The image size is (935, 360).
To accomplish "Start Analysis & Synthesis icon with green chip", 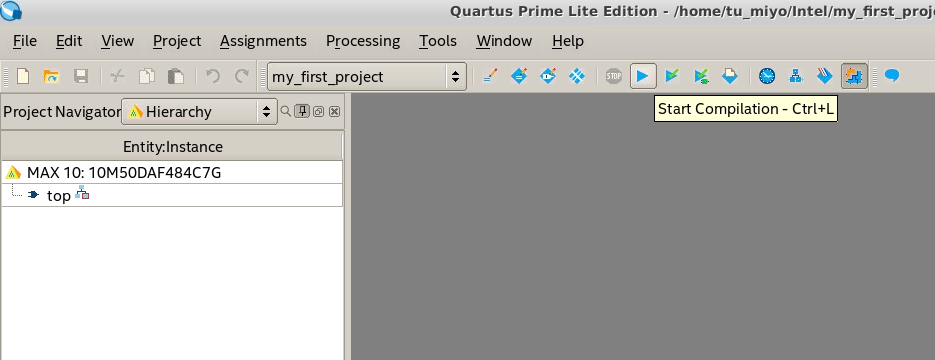I will coord(701,76).
